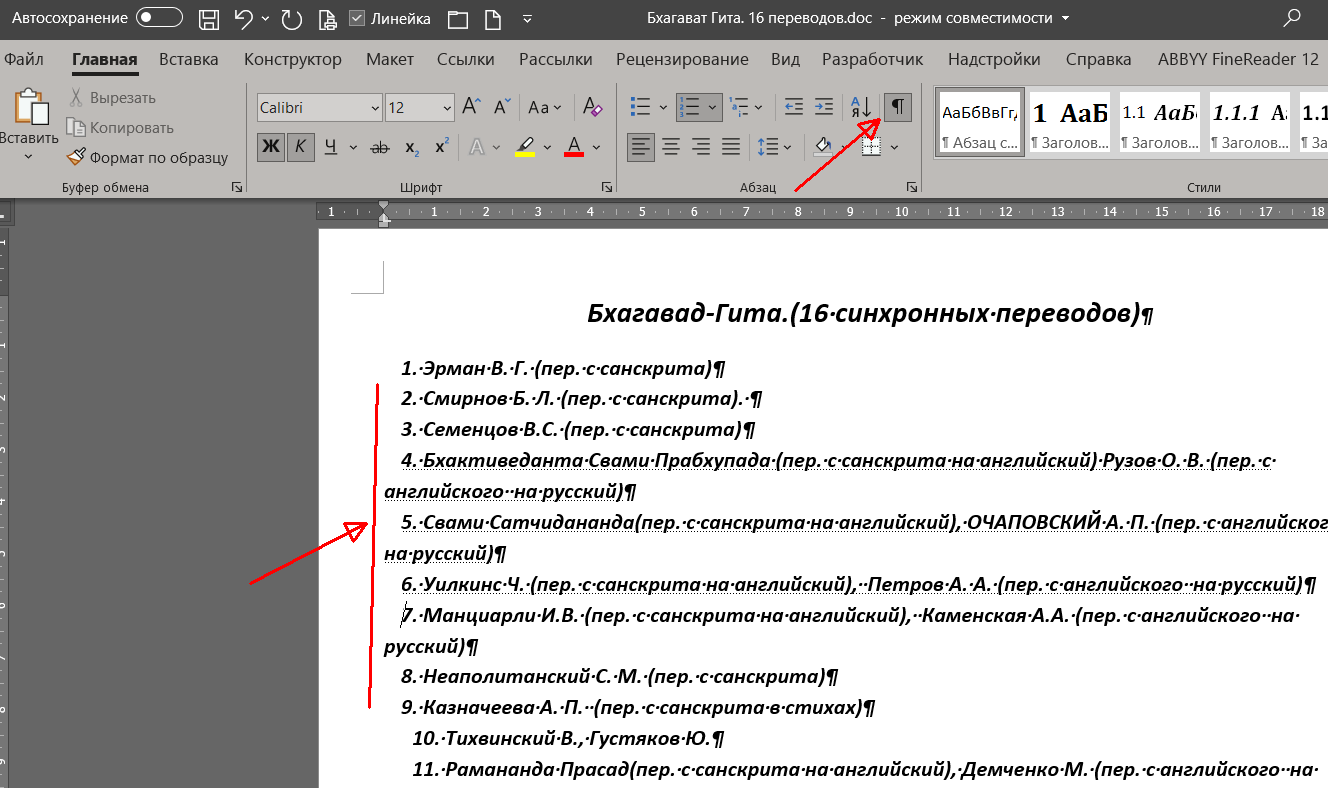The width and height of the screenshot is (1328, 788).
Task: Click Вырезать (Cut) button
Action: [x=112, y=98]
